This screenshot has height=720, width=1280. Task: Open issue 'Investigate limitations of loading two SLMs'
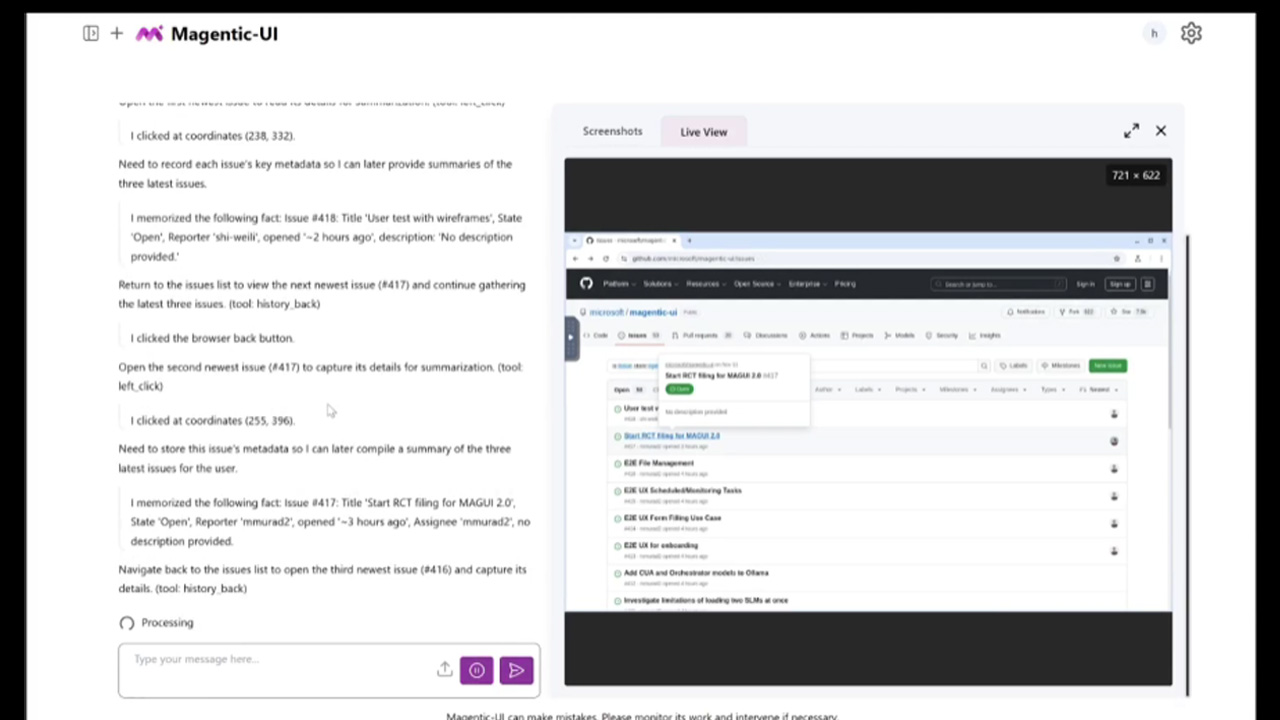point(706,600)
